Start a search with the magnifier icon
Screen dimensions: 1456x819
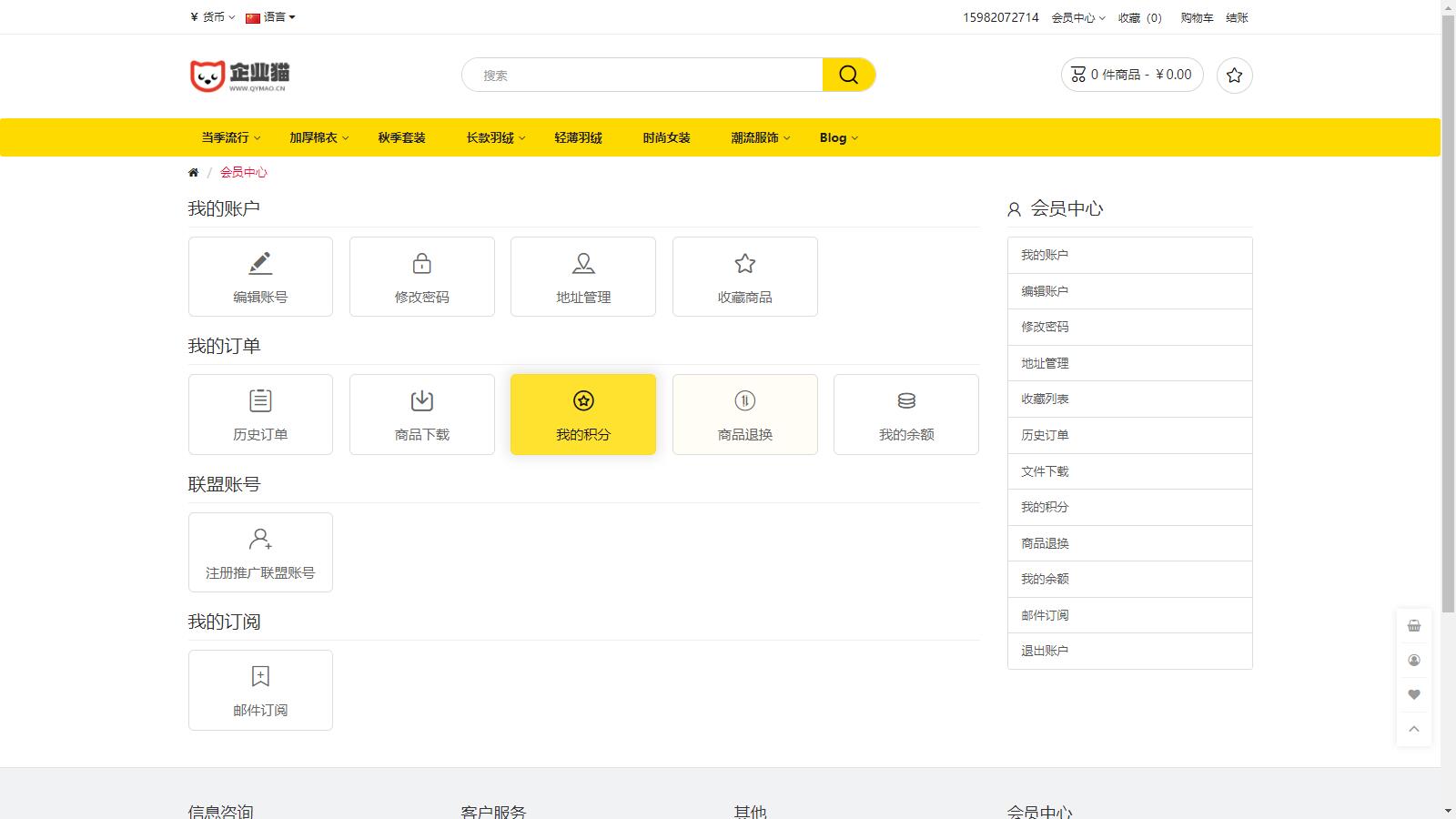click(x=847, y=75)
